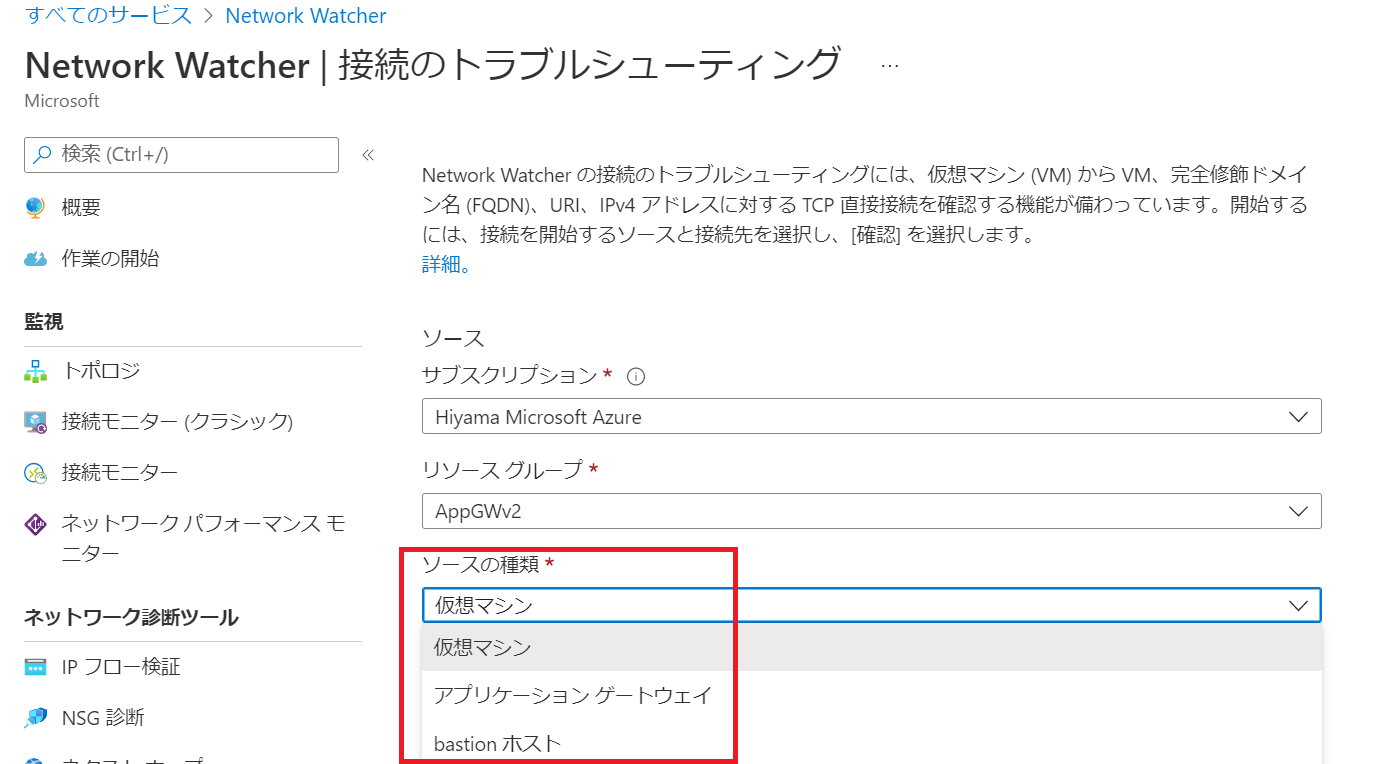Follow the 詳細。 link
Viewport: 1385px width, 764px height.
click(x=446, y=265)
